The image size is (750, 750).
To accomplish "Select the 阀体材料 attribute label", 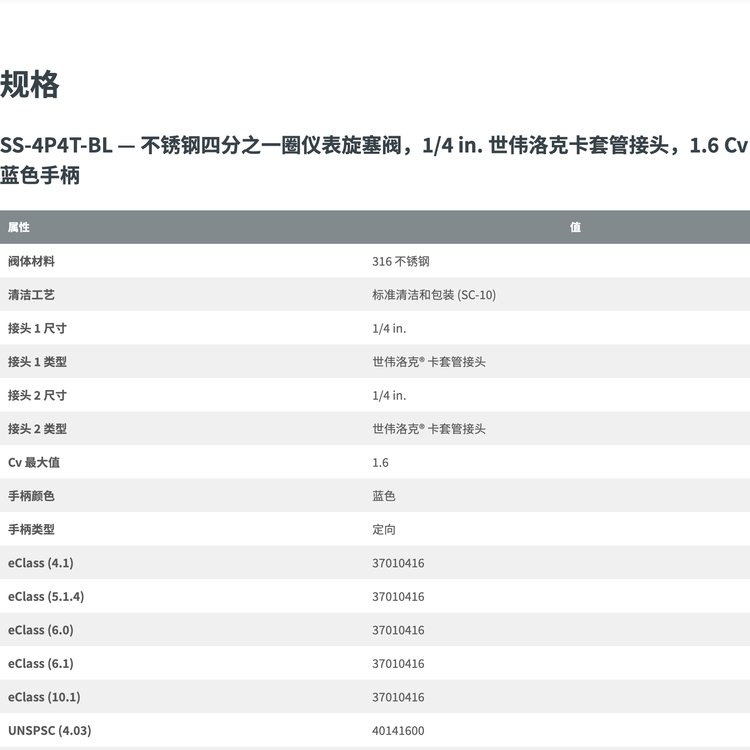I will tap(31, 261).
